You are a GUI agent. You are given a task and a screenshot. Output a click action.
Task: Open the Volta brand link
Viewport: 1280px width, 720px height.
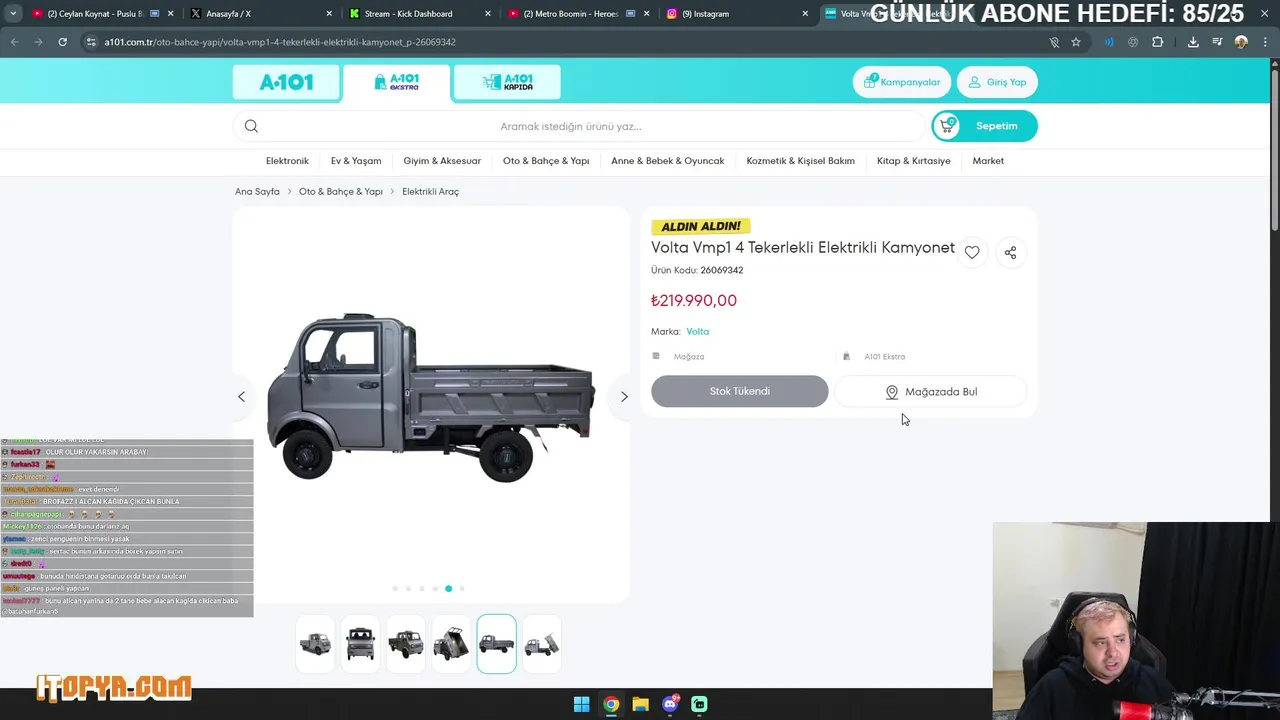click(x=697, y=331)
